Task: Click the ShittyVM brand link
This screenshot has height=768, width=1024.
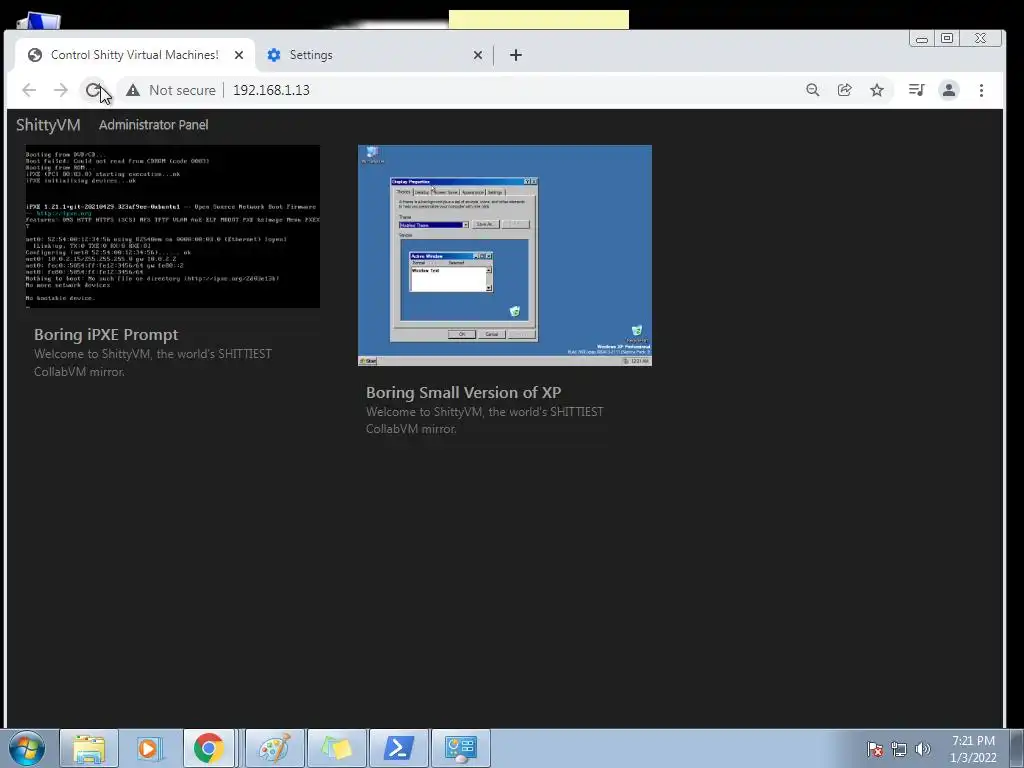Action: click(48, 125)
